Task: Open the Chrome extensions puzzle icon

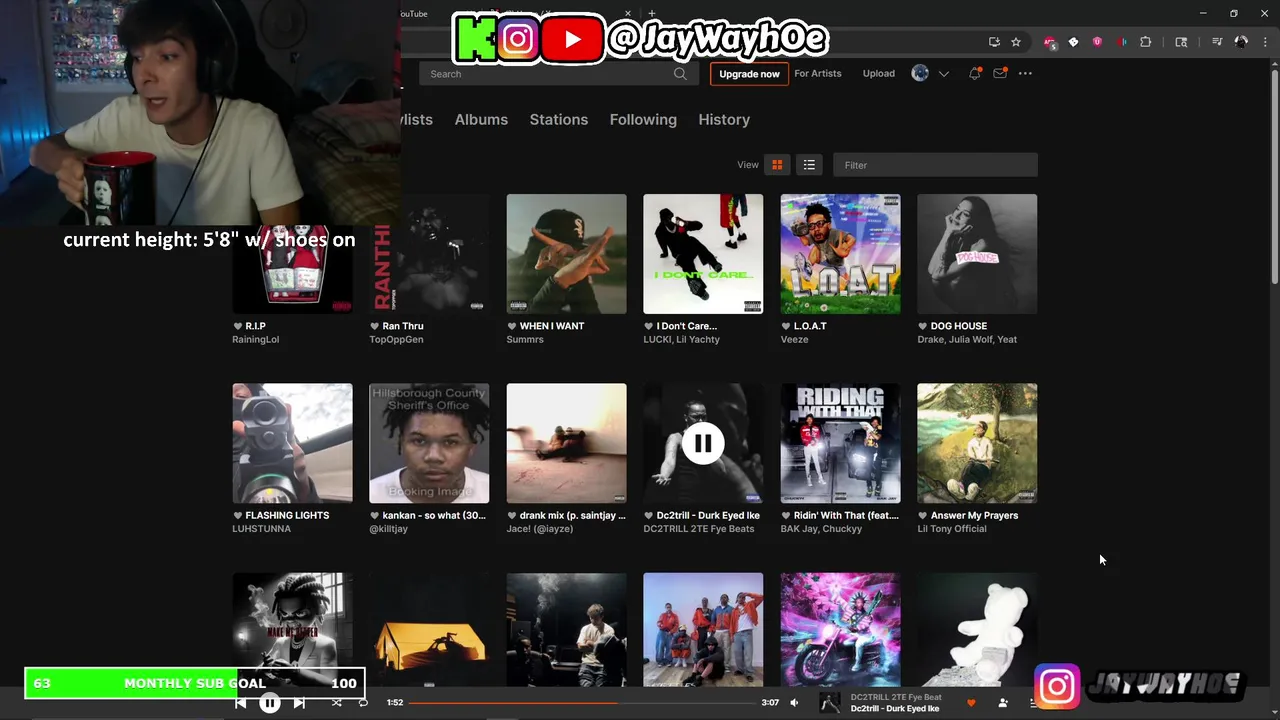Action: pyautogui.click(x=1146, y=42)
